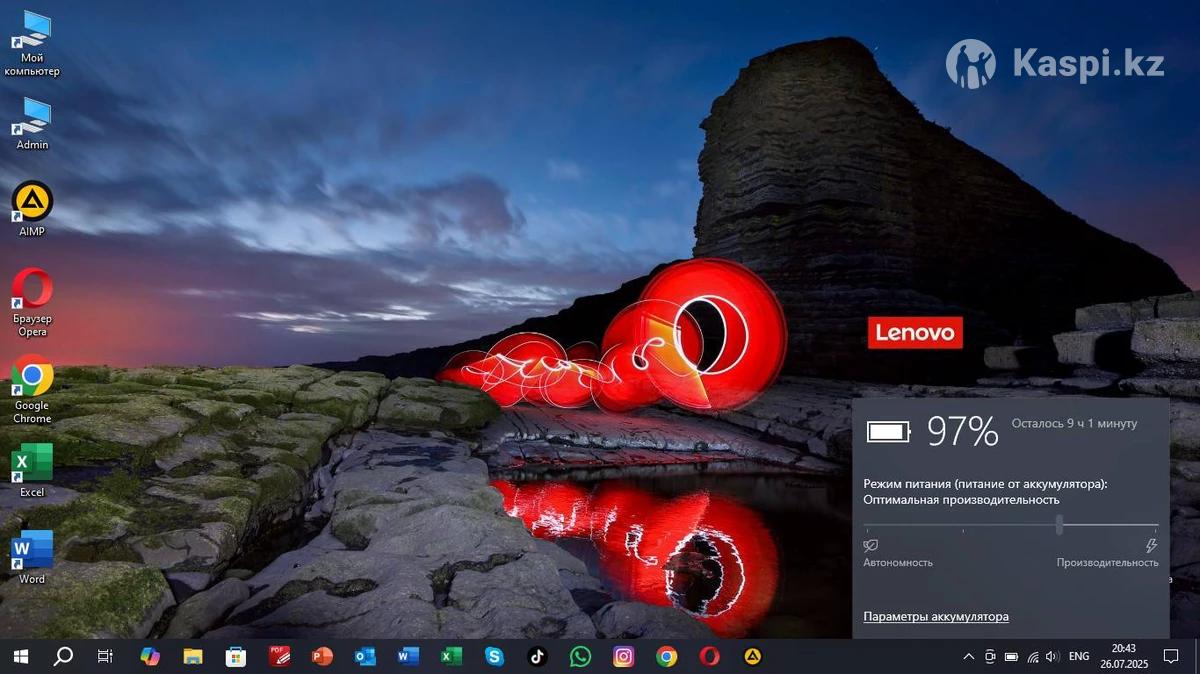Launch Opera from the taskbar
The width and height of the screenshot is (1200, 674).
coord(709,657)
